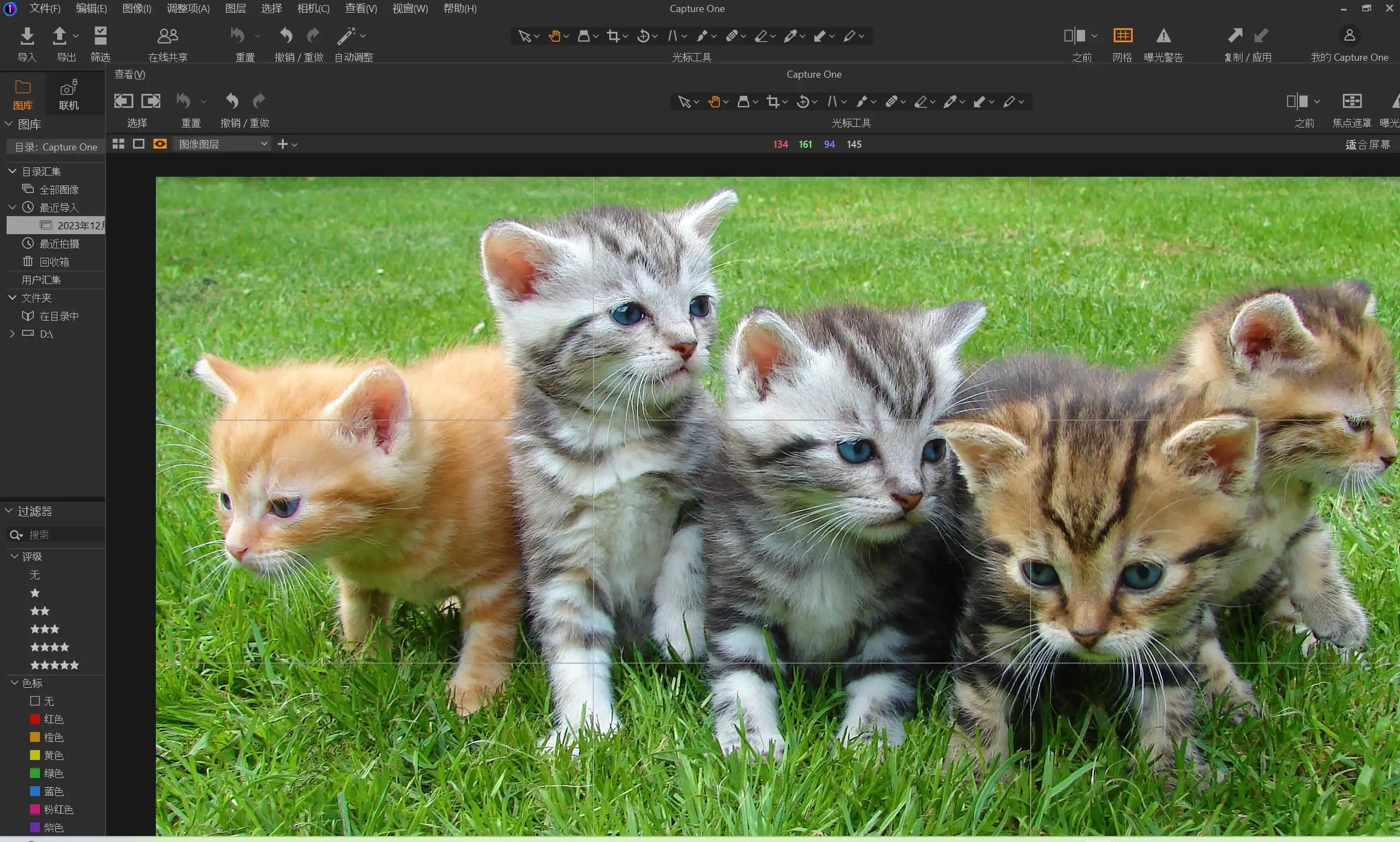Click the Import (导入) icon

click(27, 36)
